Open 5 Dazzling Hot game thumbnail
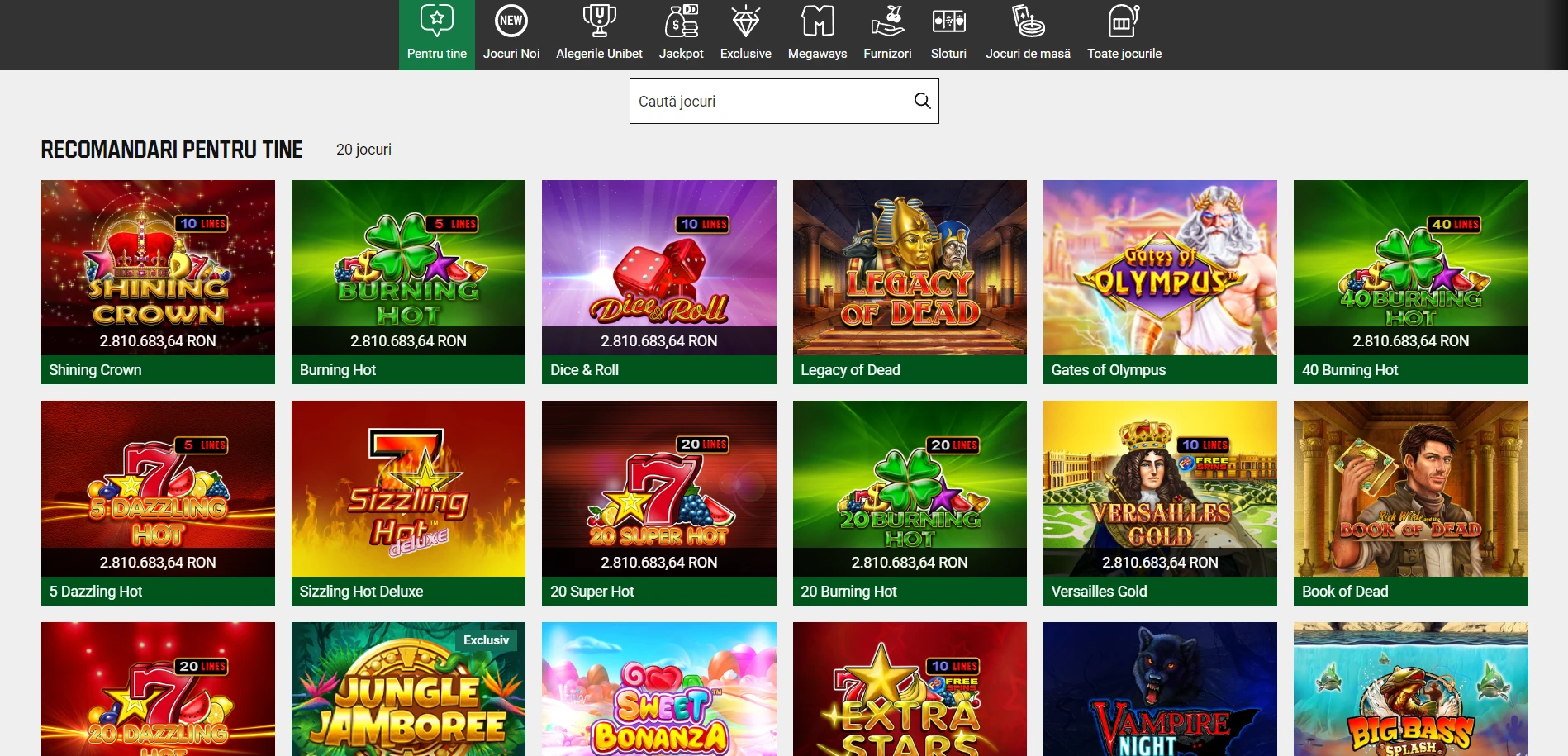1568x756 pixels. [x=158, y=488]
